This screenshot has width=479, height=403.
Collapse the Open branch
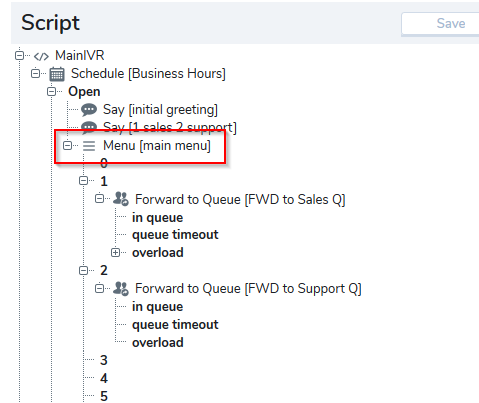51,91
